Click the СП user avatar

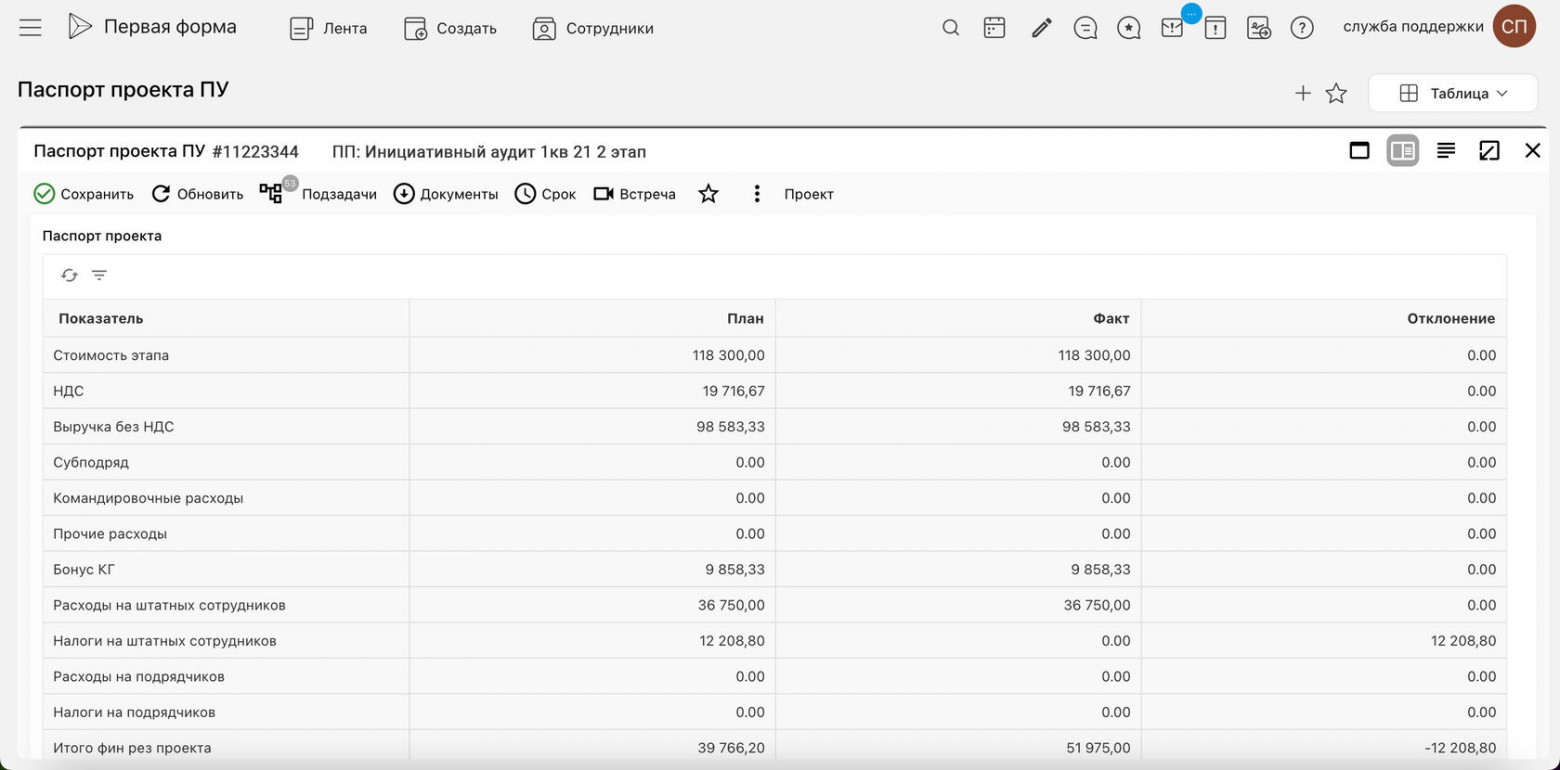(x=1514, y=27)
